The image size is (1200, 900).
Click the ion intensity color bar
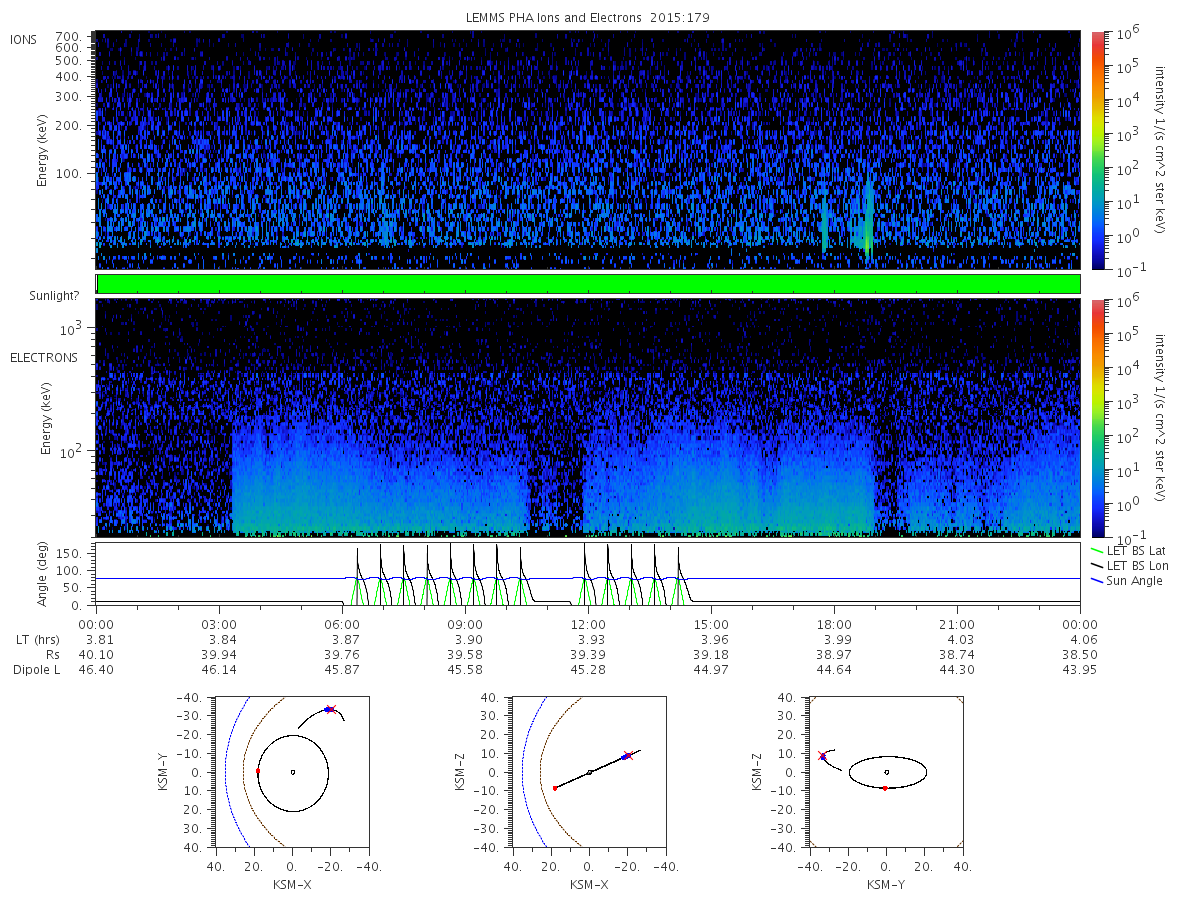1097,150
